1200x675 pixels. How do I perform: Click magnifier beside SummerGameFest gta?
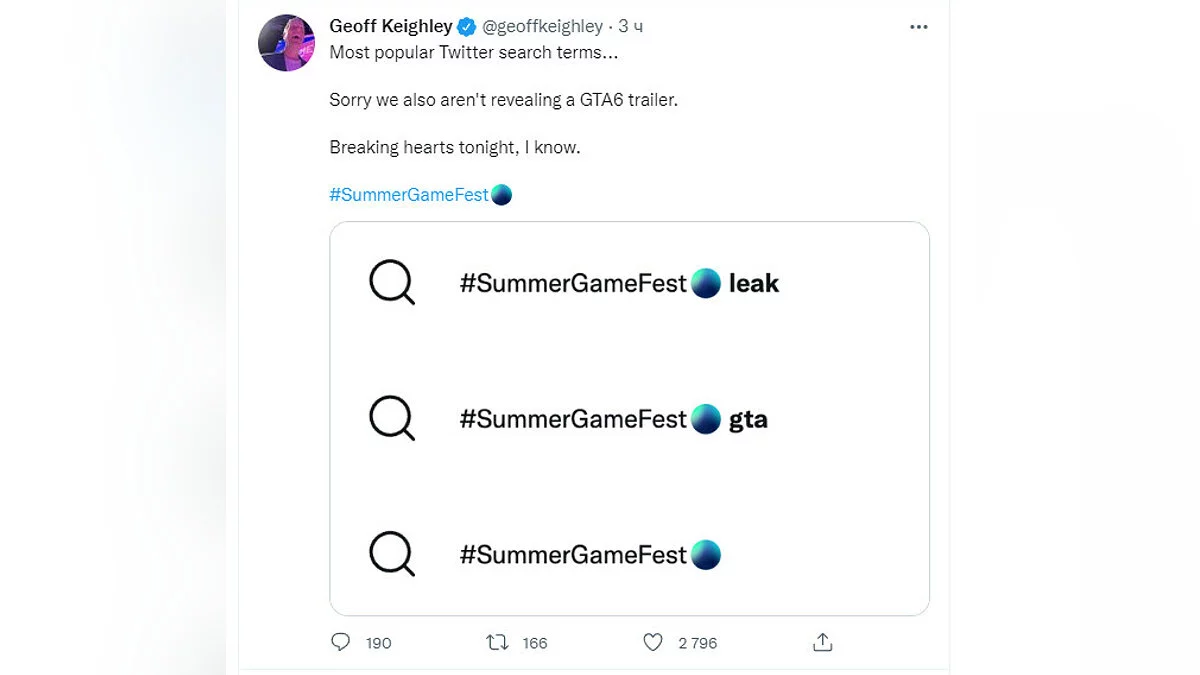click(391, 418)
